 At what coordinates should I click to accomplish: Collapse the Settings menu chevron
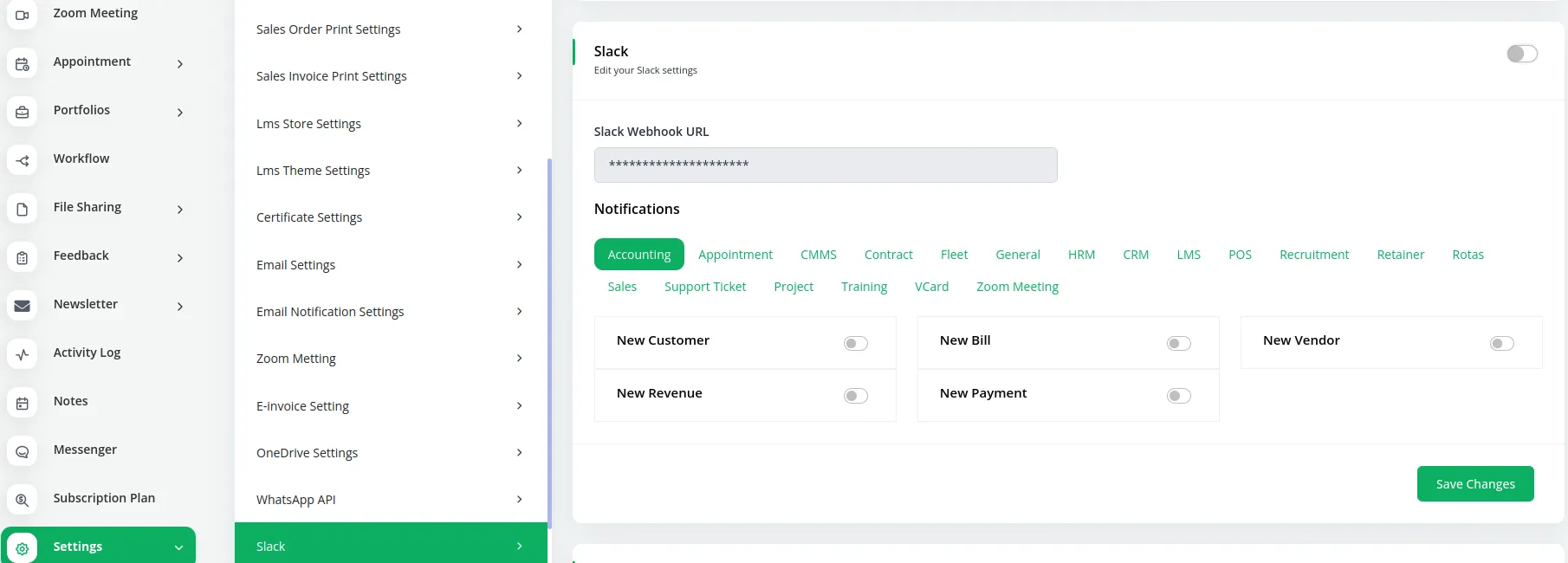pos(178,547)
